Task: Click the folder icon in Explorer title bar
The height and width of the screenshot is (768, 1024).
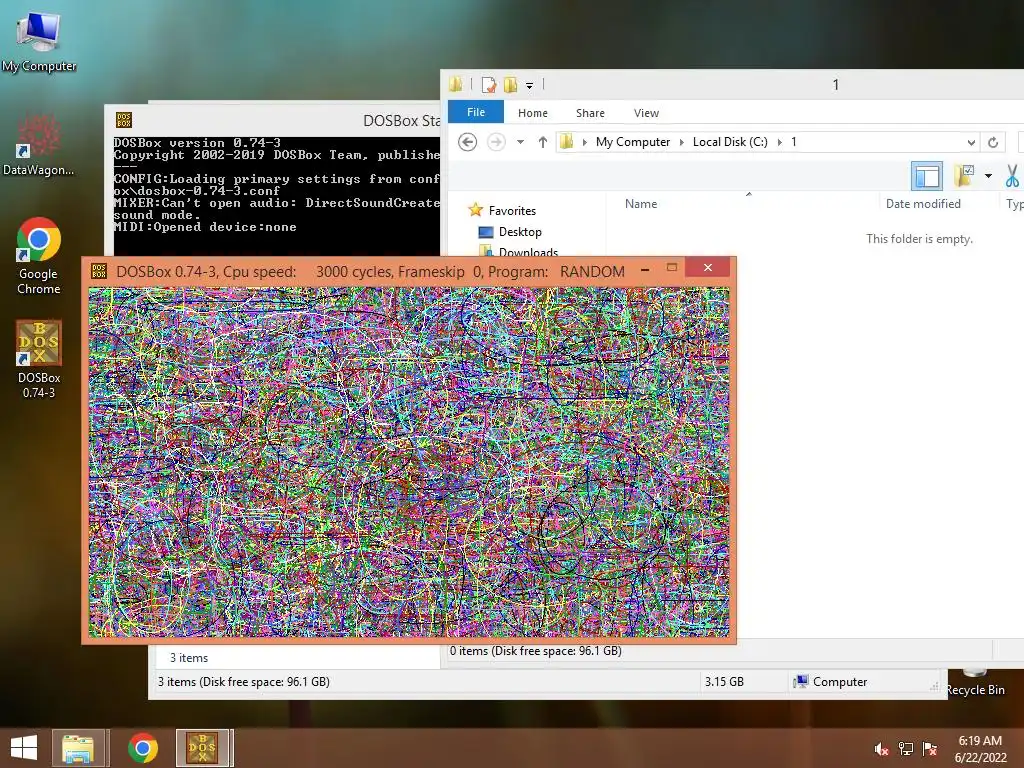Action: [x=456, y=84]
